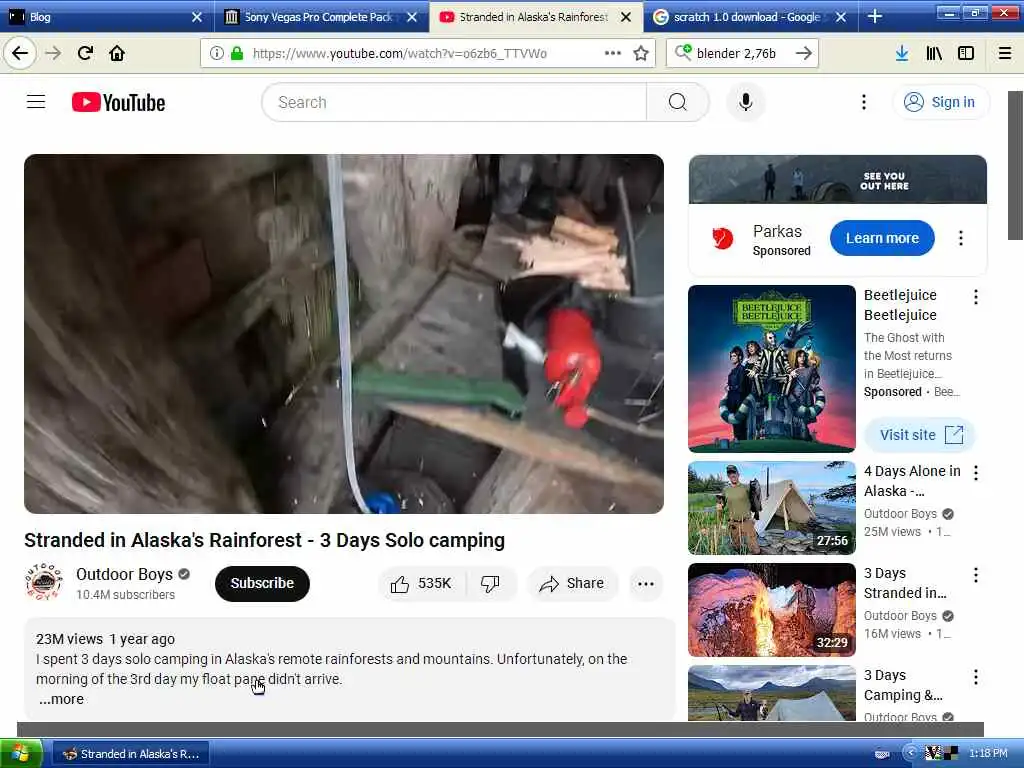This screenshot has height=768, width=1024.
Task: Open options for 3 Days Camping video
Action: click(976, 677)
